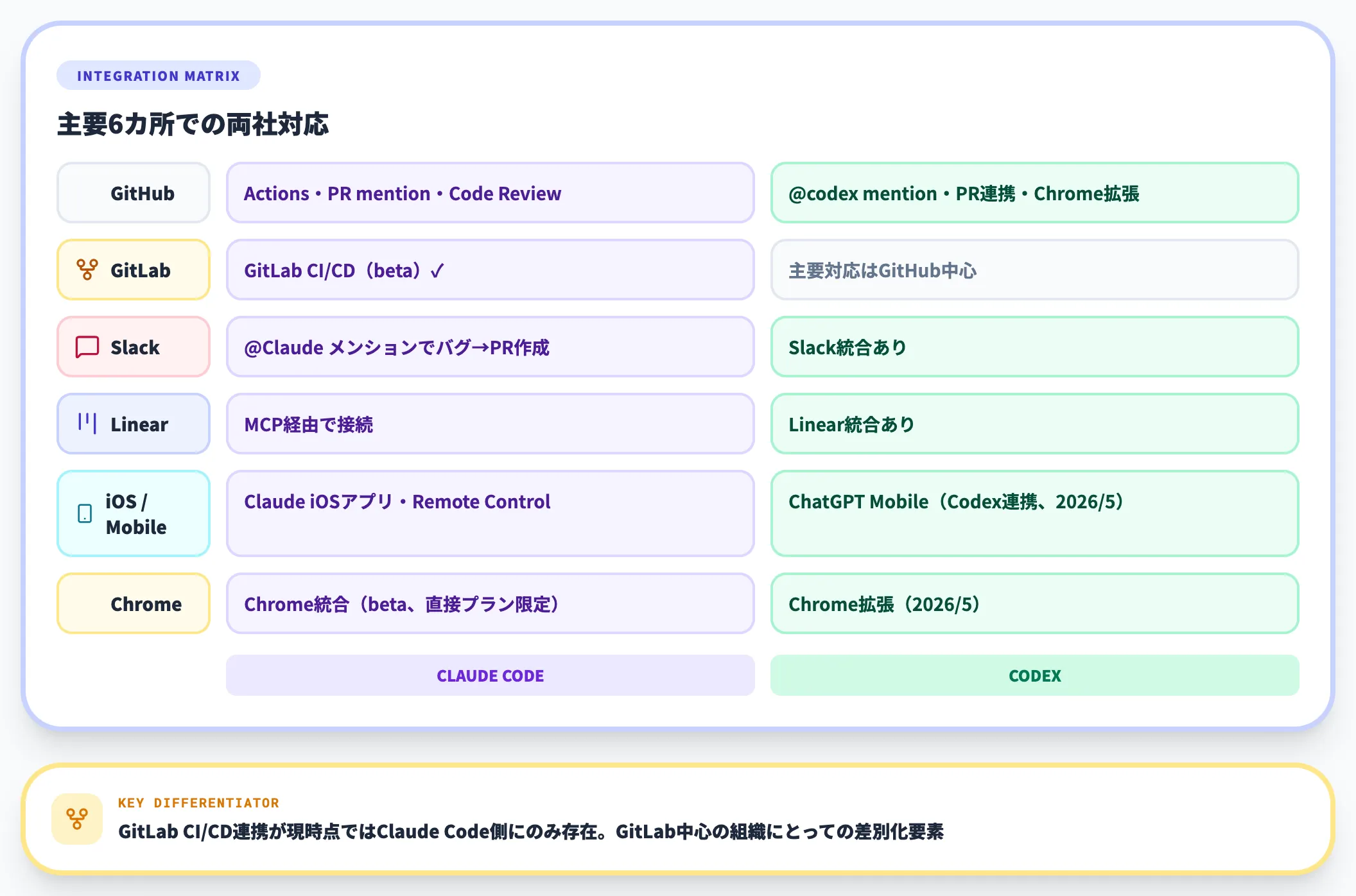Image resolution: width=1356 pixels, height=896 pixels.
Task: Click 'Chrome拡張（2026/5）' cell
Action: [x=1035, y=603]
